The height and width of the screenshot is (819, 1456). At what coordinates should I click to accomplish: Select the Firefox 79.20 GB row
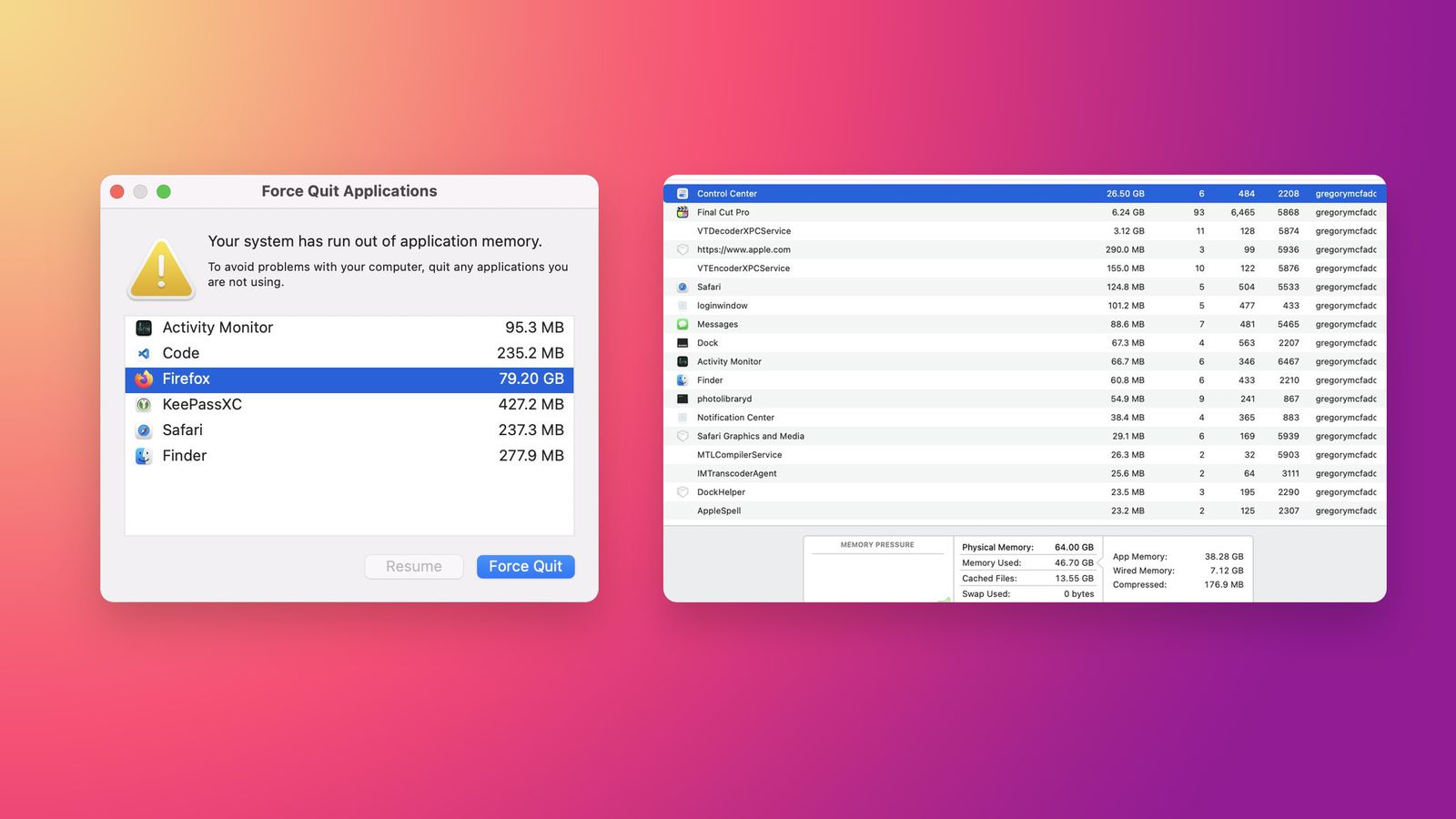tap(349, 379)
